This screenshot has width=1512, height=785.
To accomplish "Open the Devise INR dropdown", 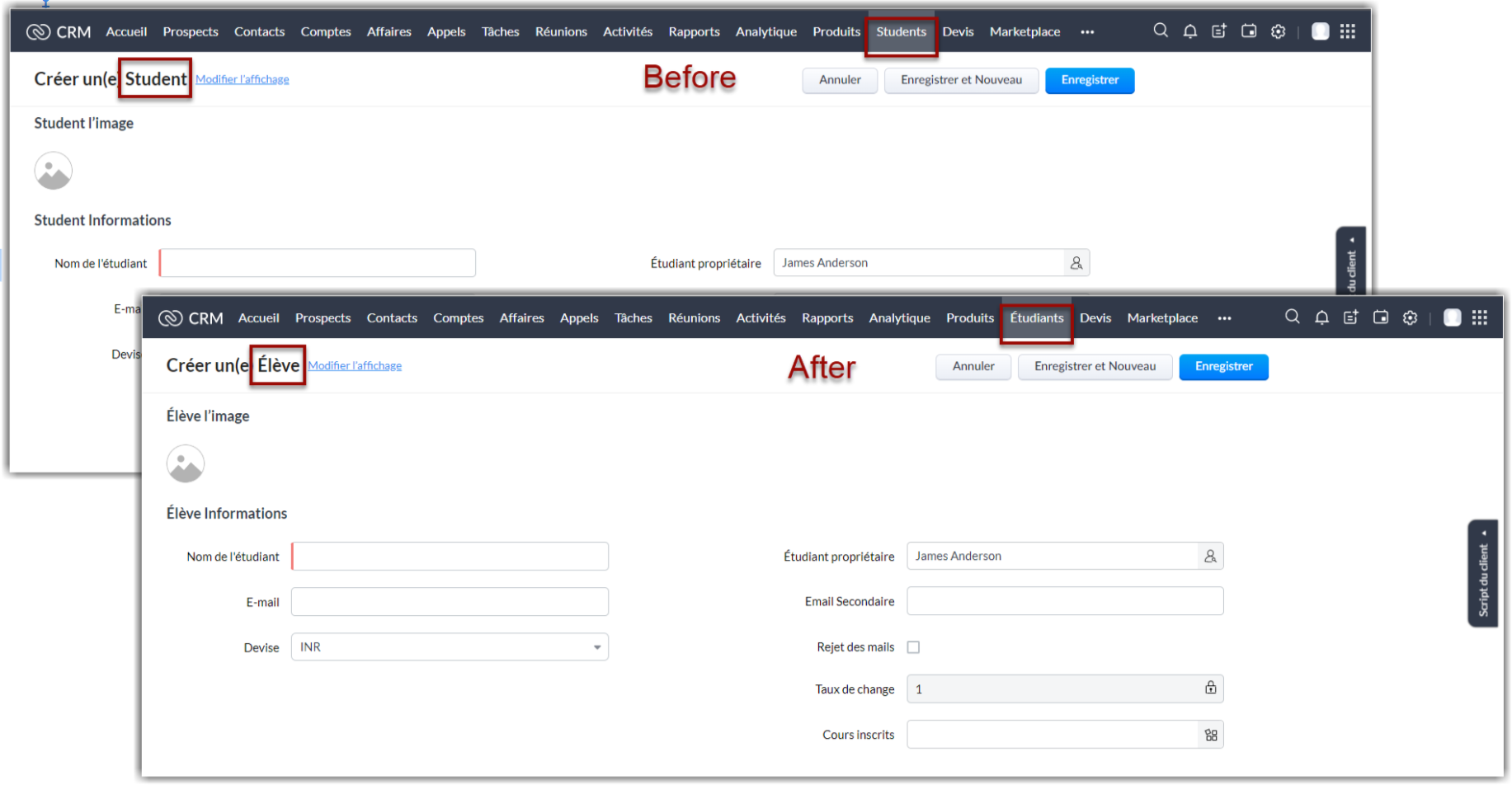I will tap(450, 647).
